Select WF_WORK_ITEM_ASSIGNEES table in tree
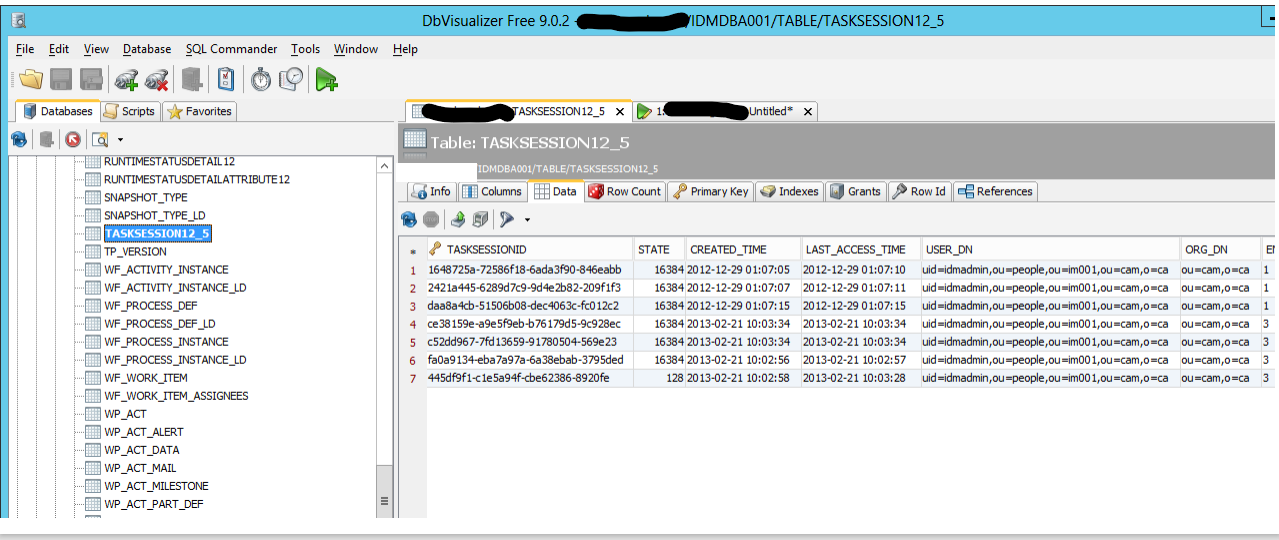The width and height of the screenshot is (1279, 540). click(x=175, y=395)
